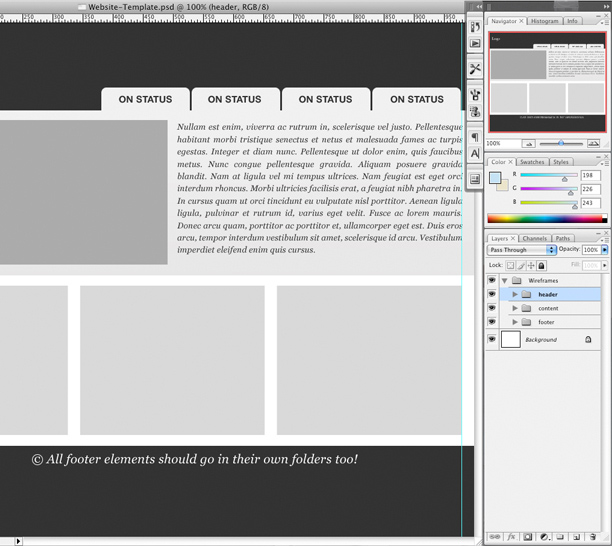Switch to the Swatches tab
The image size is (612, 547).
coord(532,162)
